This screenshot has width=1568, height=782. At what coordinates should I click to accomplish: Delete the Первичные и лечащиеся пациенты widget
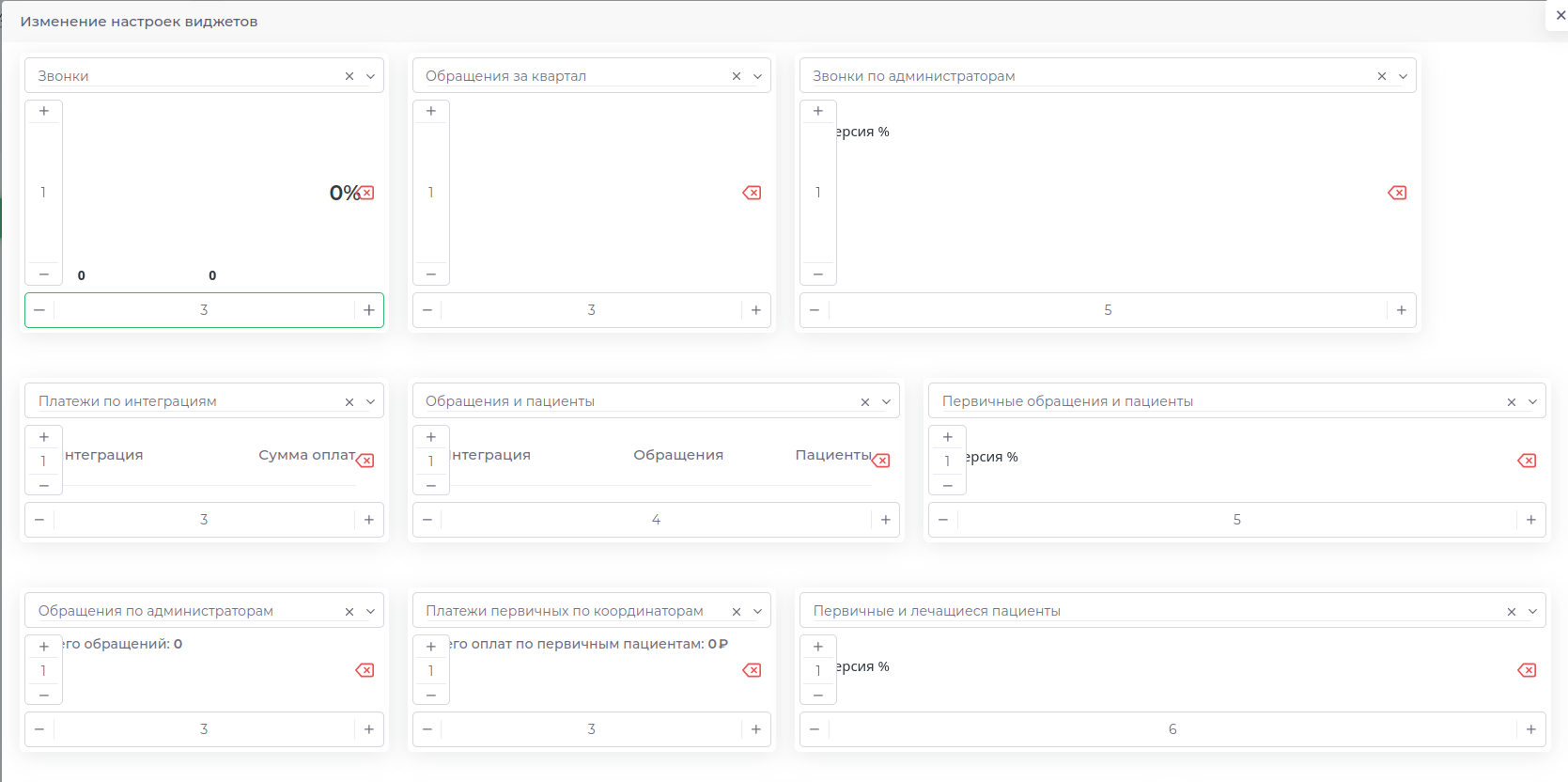1527,670
